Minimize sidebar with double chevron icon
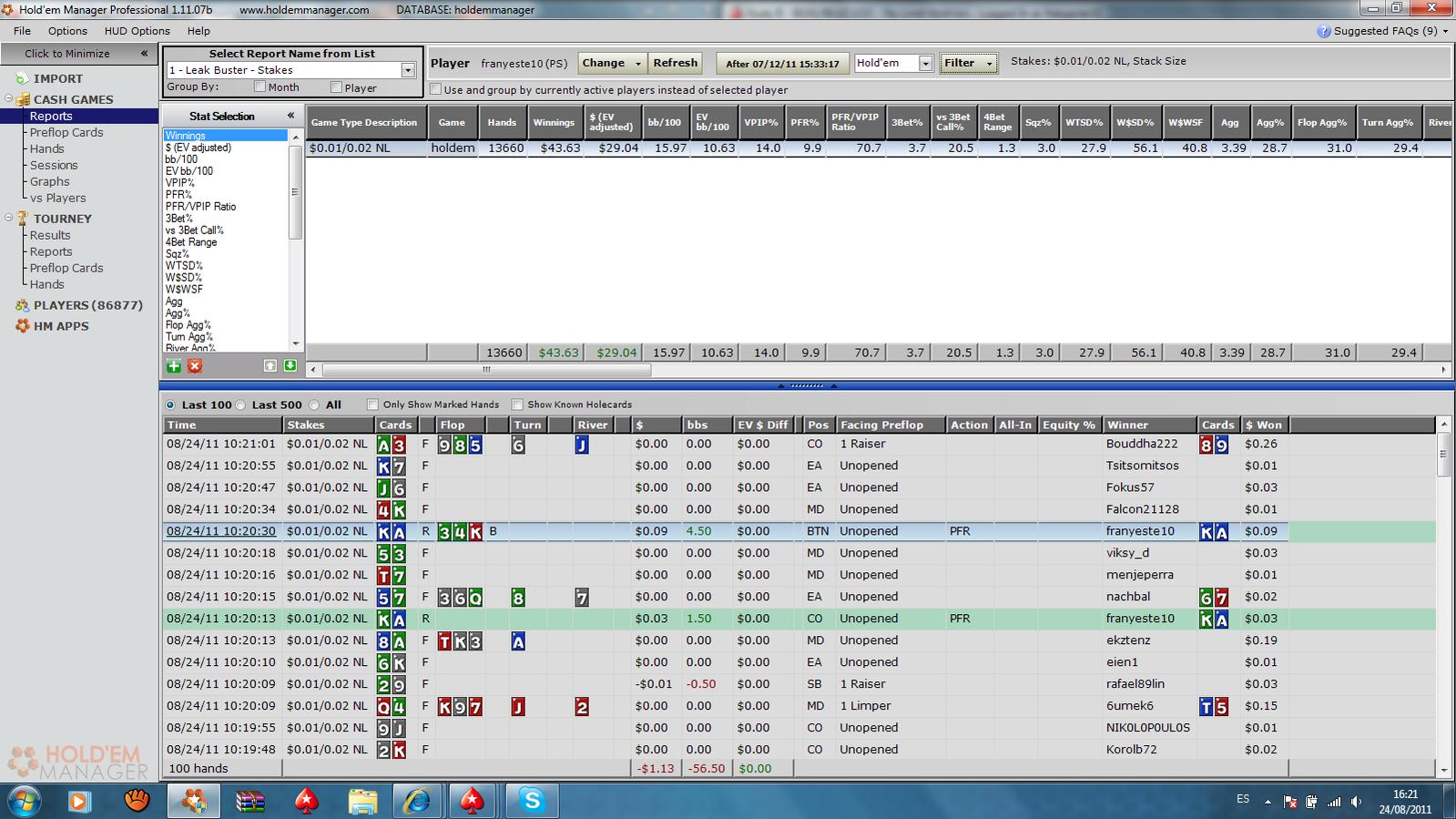This screenshot has height=819, width=1456. [144, 54]
